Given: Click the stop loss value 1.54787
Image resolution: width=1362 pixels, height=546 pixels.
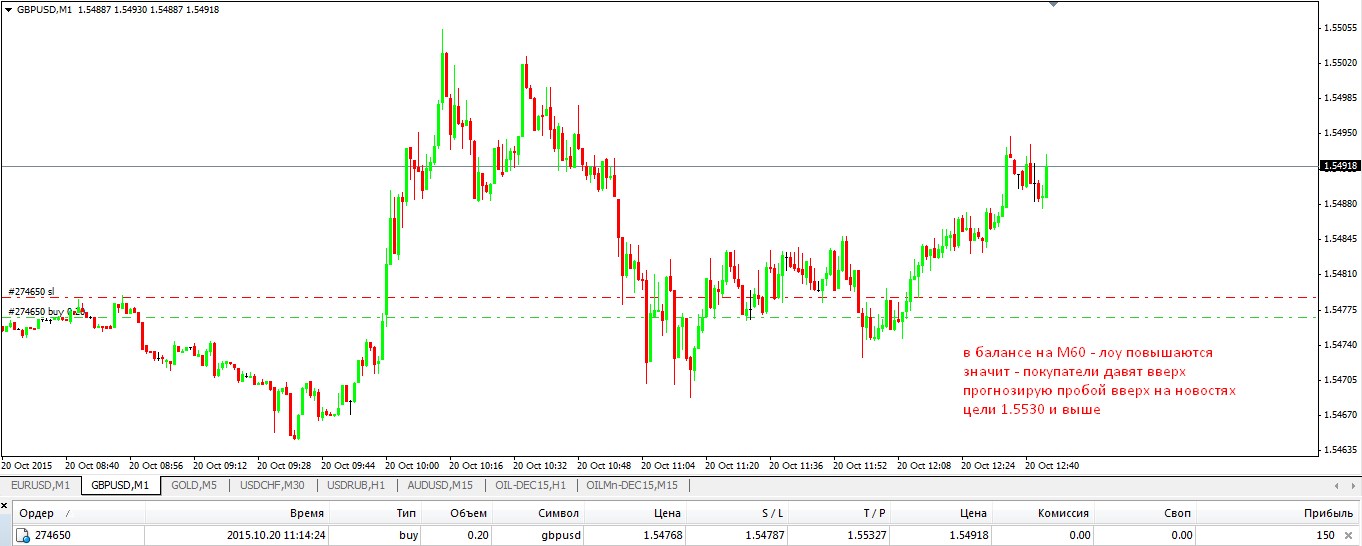Looking at the screenshot, I should pyautogui.click(x=764, y=535).
